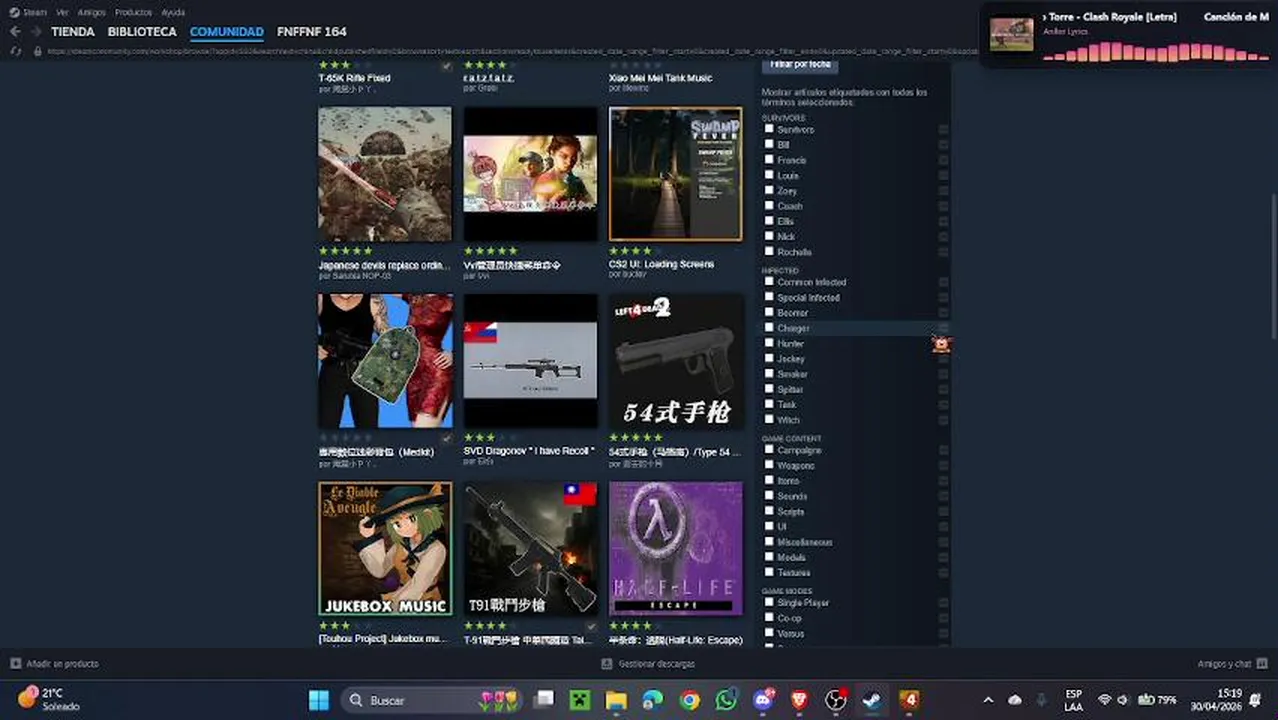Open the Windows Start menu
This screenshot has height=720, width=1278.
pyautogui.click(x=318, y=700)
